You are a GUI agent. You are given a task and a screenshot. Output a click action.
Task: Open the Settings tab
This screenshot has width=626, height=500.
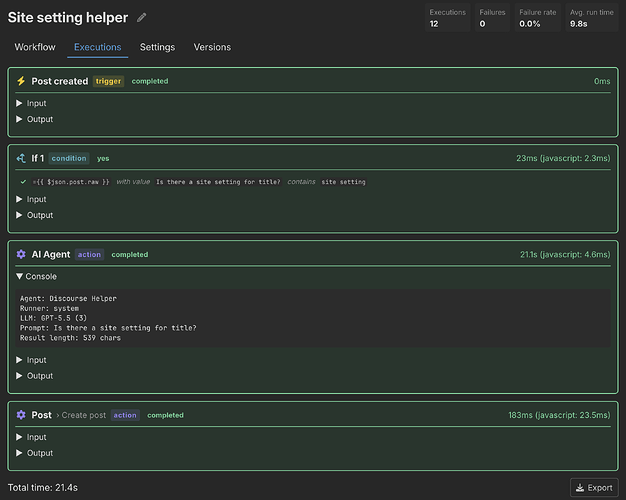click(x=157, y=47)
